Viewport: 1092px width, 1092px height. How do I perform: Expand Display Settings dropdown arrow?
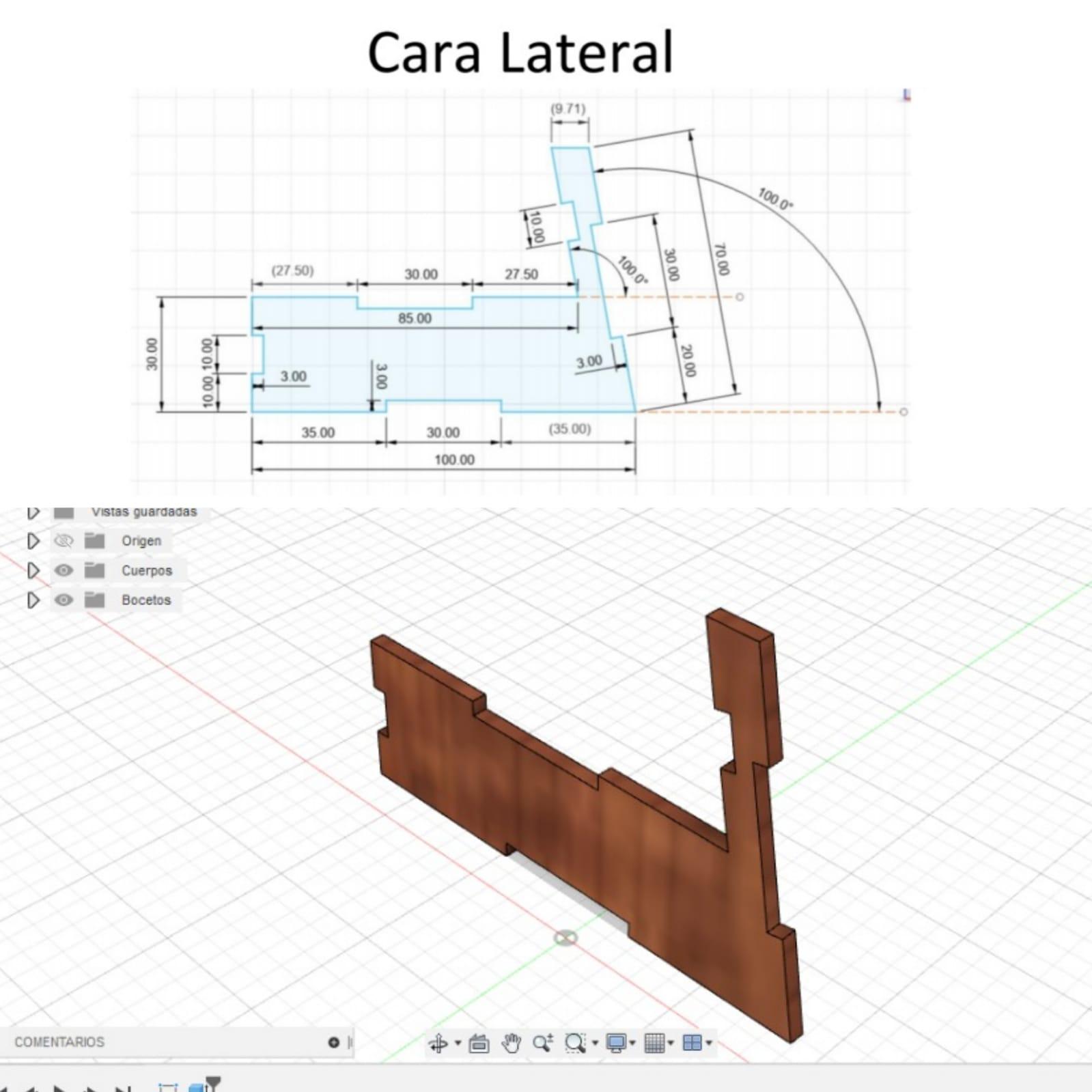632,1043
